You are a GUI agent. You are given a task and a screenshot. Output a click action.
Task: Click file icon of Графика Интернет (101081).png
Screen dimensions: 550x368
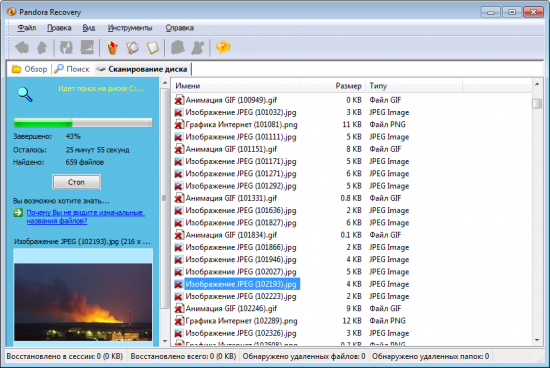[x=179, y=125]
